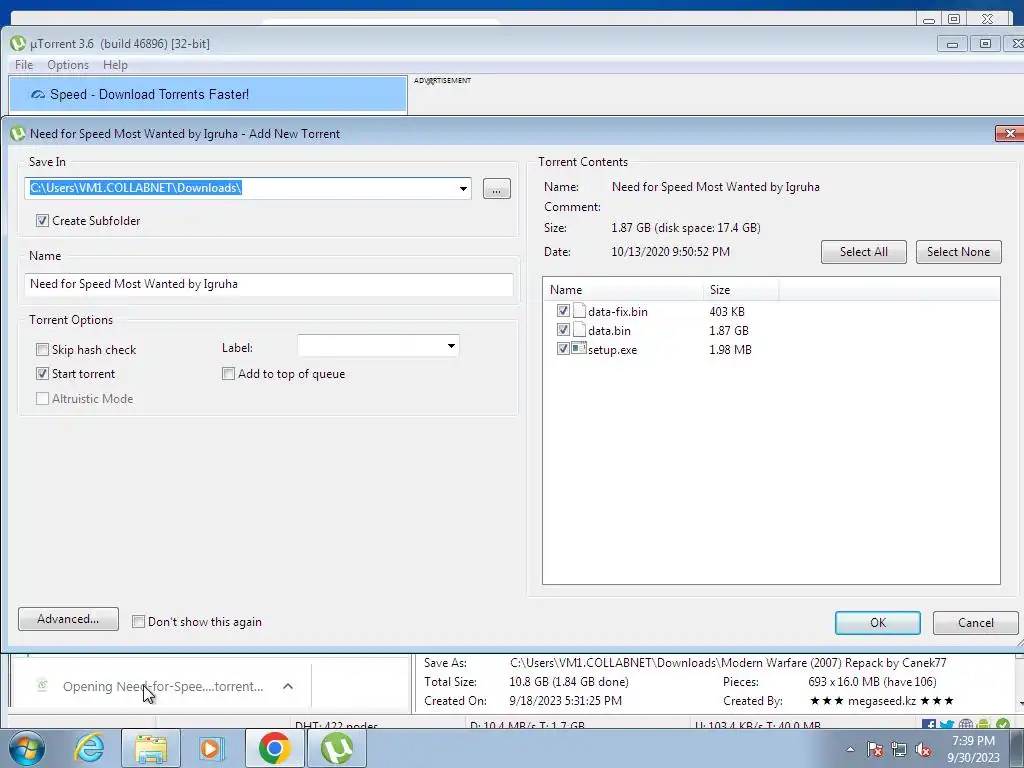Open the Label dropdown list
Image resolution: width=1024 pixels, height=768 pixels.
tap(451, 345)
